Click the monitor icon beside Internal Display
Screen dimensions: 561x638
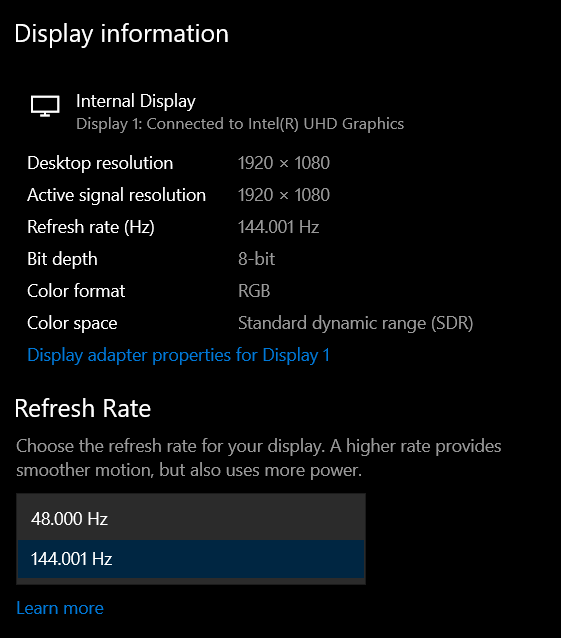coord(45,106)
